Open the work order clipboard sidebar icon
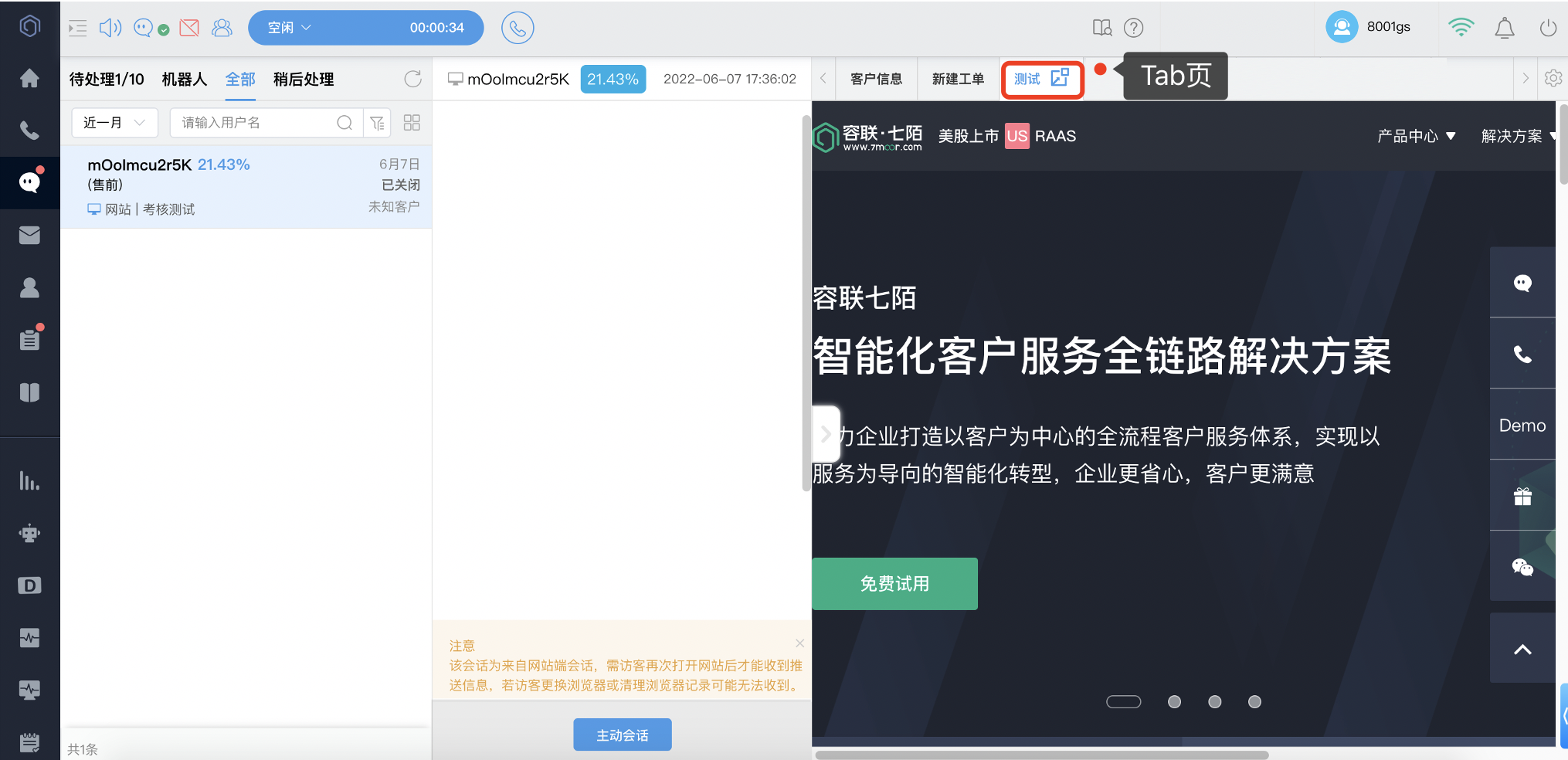The width and height of the screenshot is (1568, 760). 29,340
